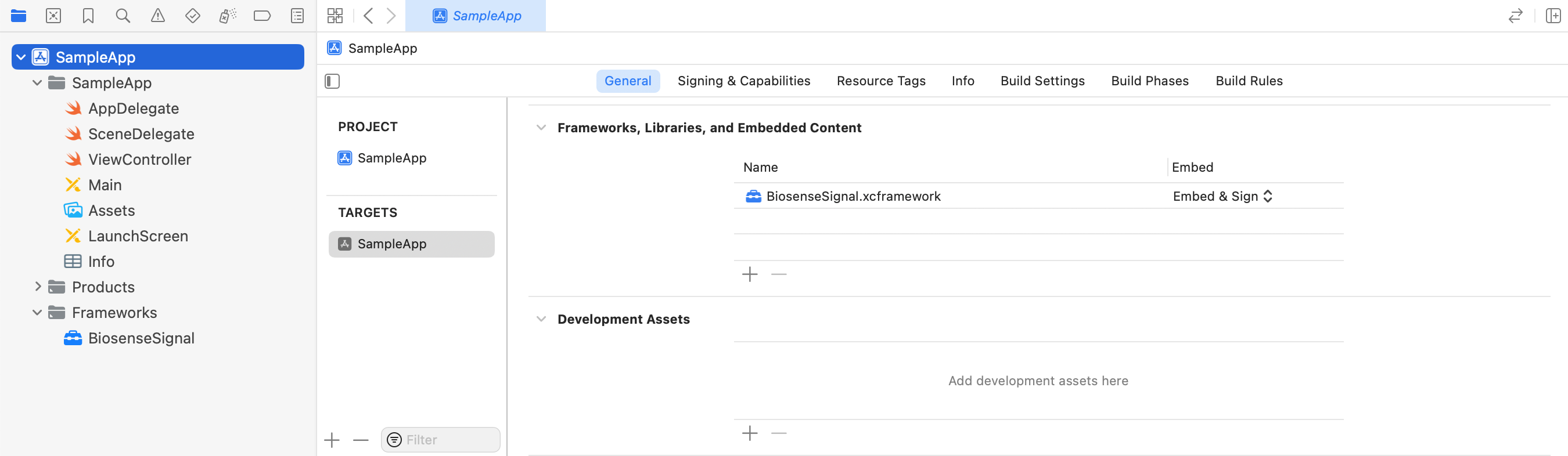
Task: Switch to the General tab
Action: (x=628, y=81)
